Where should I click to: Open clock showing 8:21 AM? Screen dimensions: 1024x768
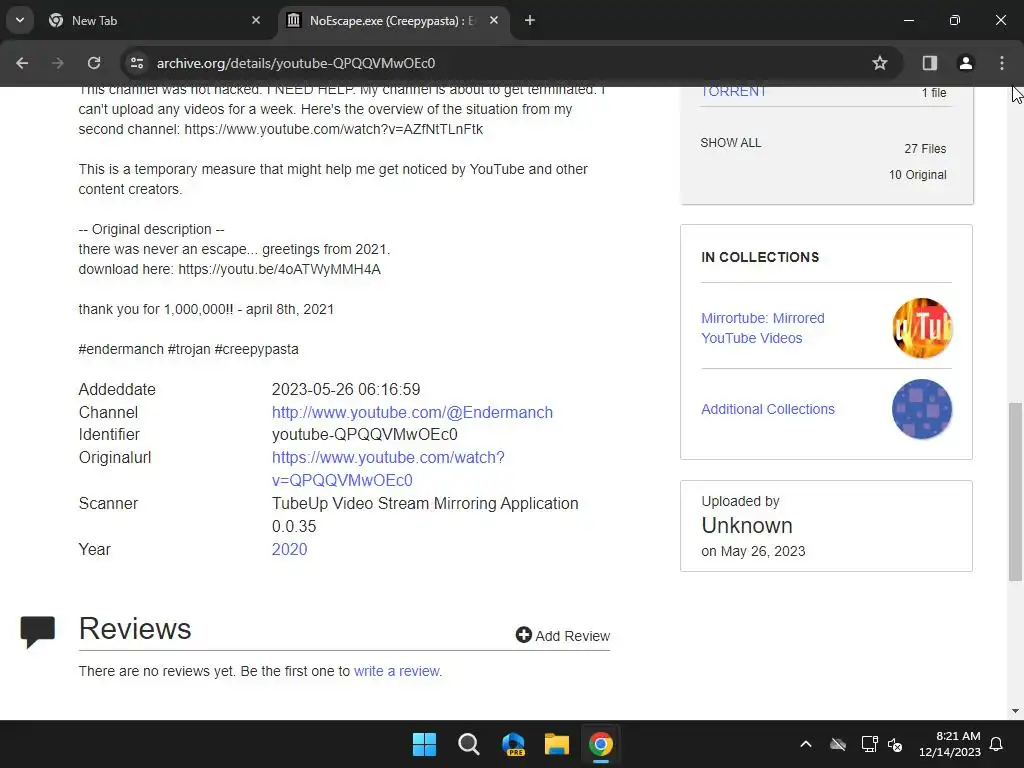coord(950,744)
